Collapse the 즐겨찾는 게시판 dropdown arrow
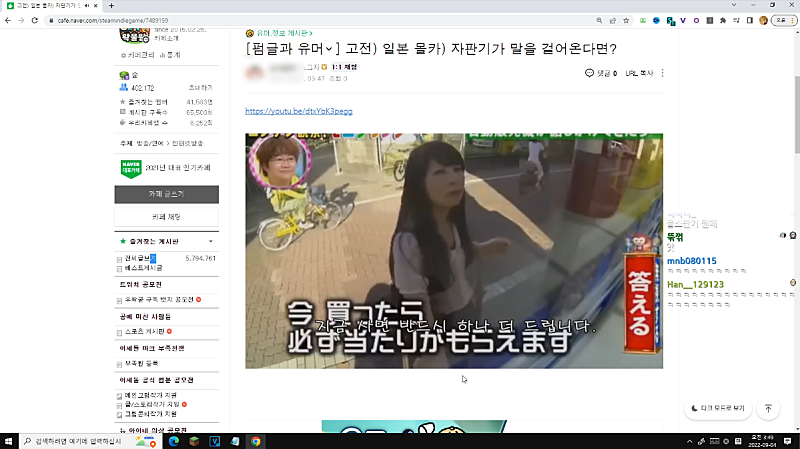The image size is (800, 449). coord(211,241)
